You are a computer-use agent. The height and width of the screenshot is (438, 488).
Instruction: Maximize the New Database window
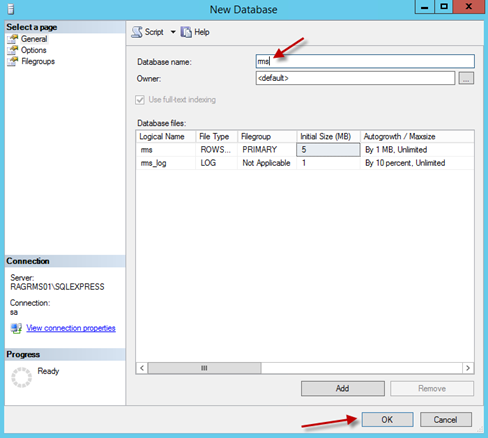444,7
